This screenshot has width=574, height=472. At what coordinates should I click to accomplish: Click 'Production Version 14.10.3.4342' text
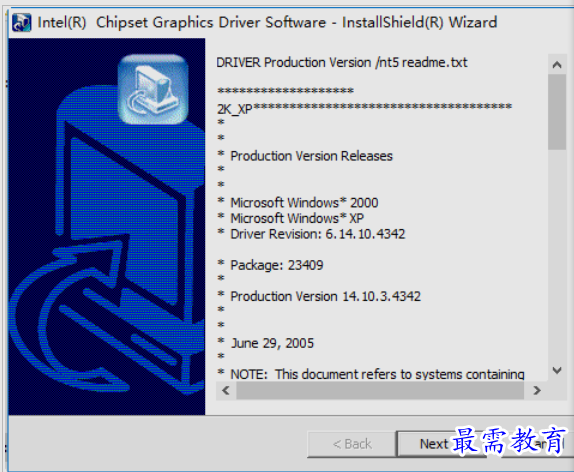click(325, 296)
